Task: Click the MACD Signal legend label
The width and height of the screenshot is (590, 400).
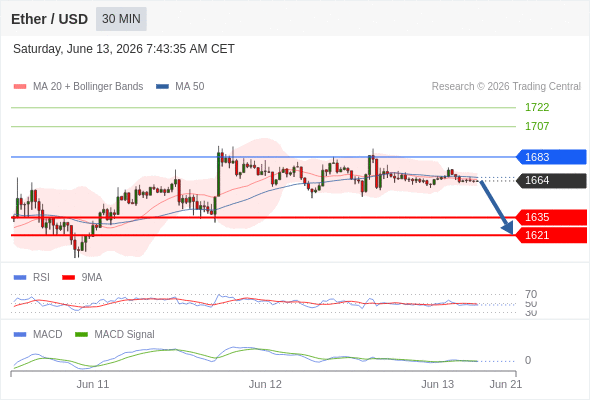Action: pos(125,335)
